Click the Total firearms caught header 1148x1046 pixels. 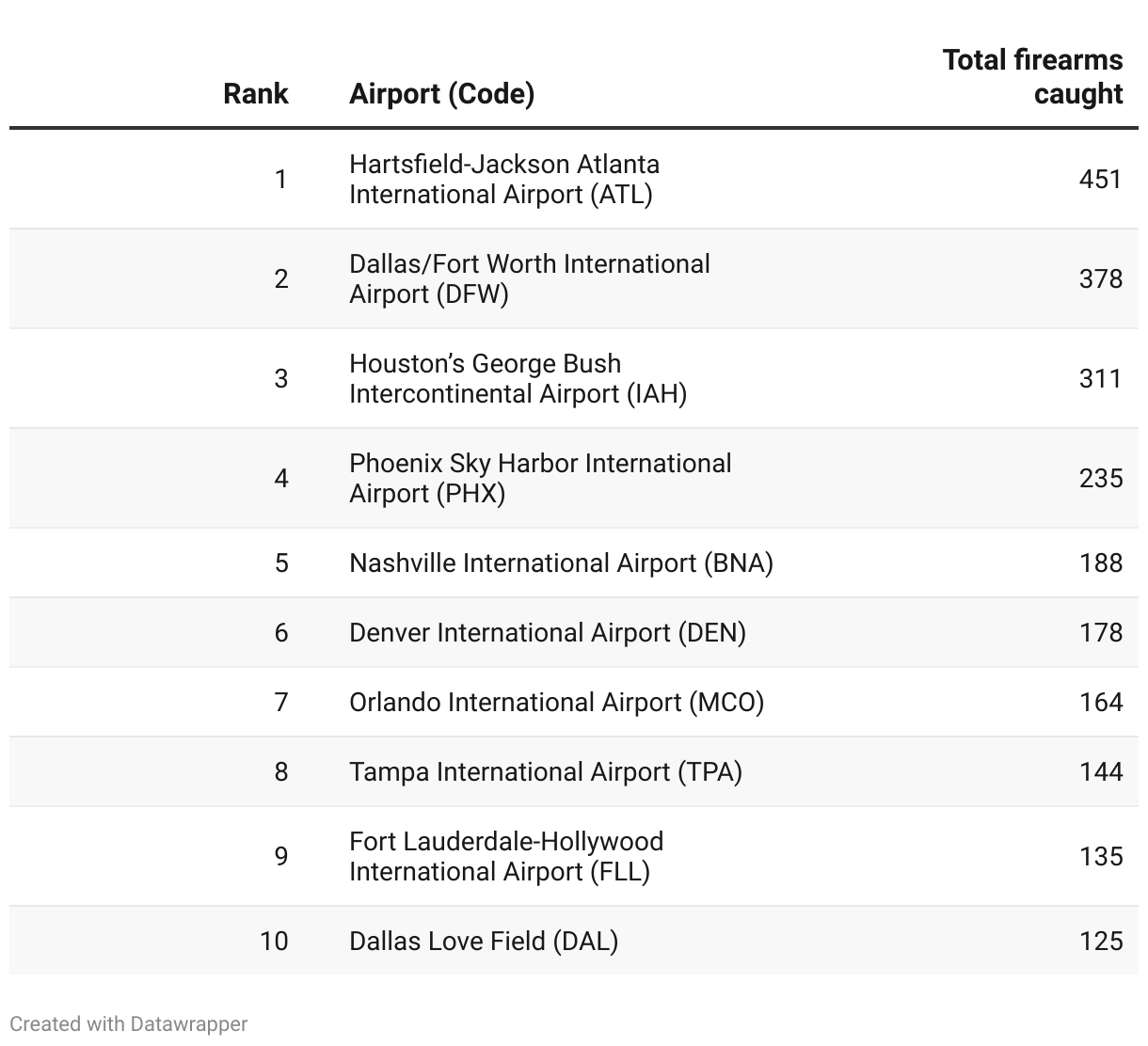(1032, 77)
